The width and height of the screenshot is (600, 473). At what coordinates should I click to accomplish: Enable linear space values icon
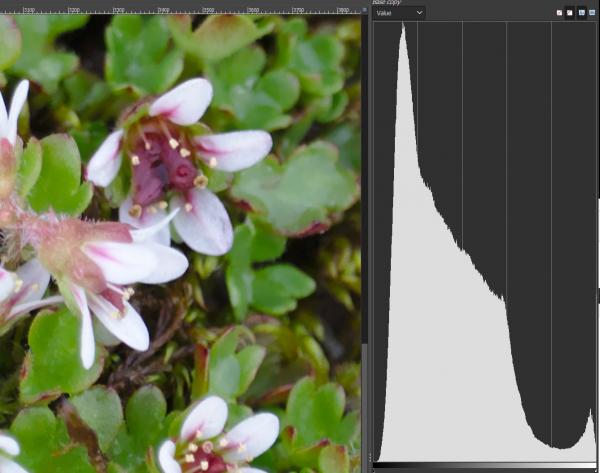(559, 13)
